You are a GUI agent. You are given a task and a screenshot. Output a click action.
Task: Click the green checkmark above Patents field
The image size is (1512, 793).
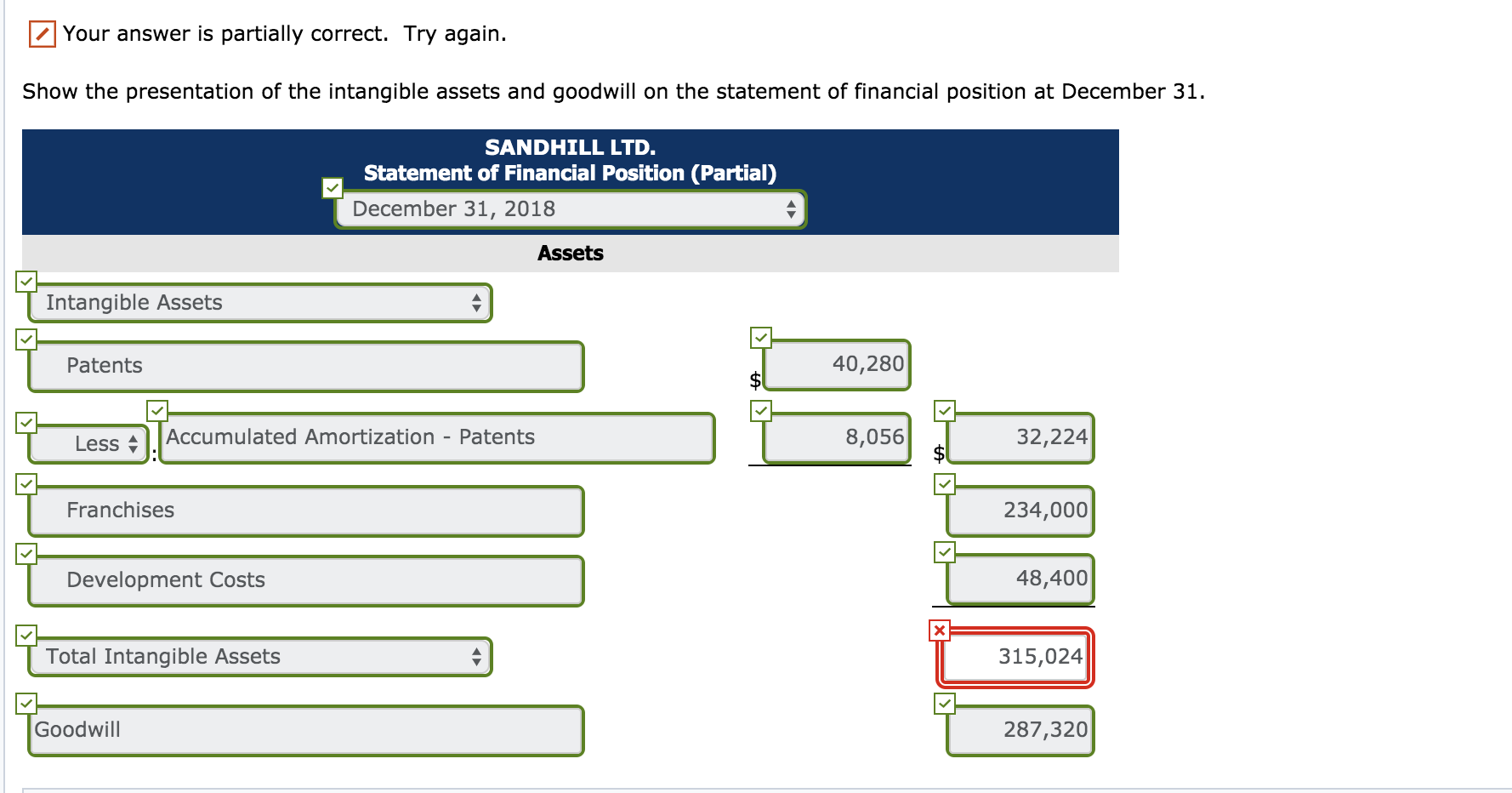[x=26, y=339]
